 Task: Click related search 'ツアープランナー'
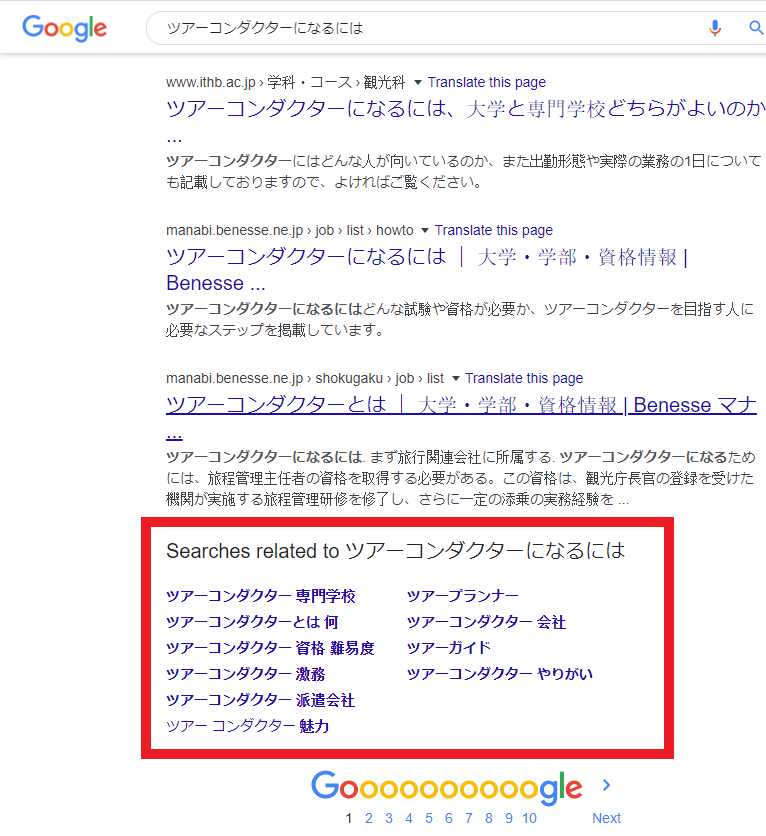(x=463, y=596)
